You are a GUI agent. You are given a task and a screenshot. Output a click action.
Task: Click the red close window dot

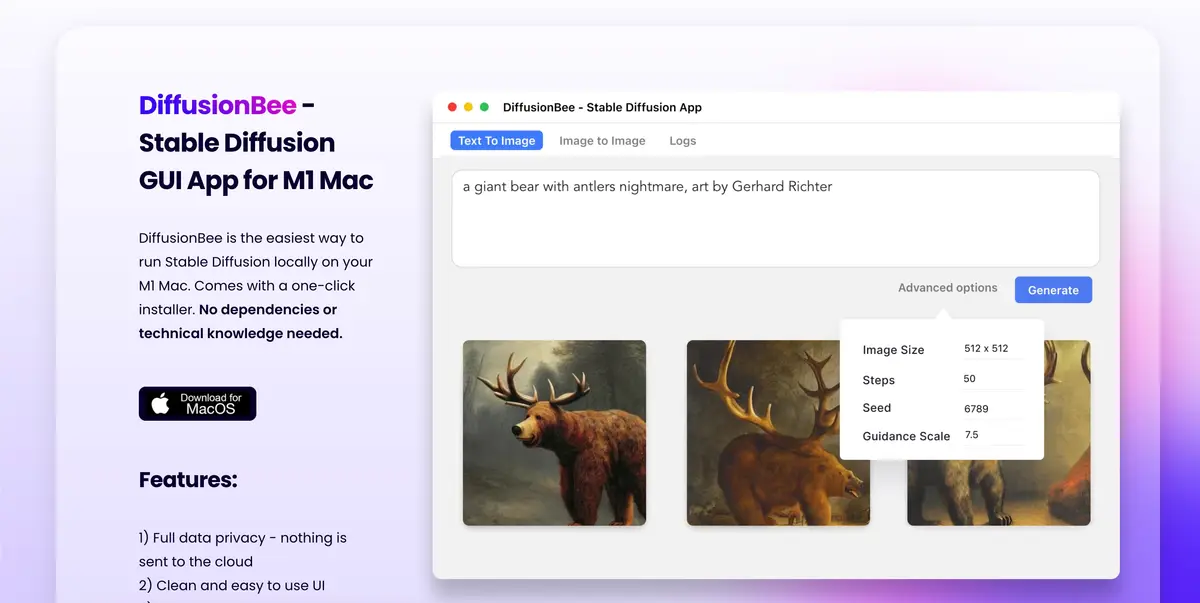(452, 107)
